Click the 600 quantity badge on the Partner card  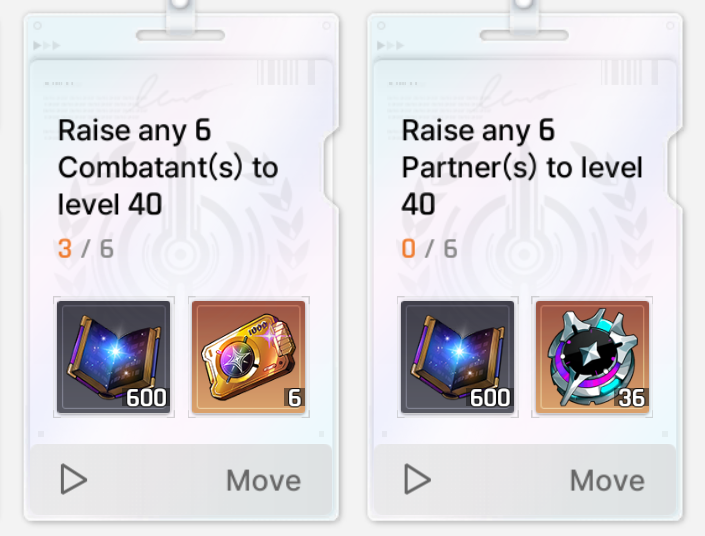[490, 398]
